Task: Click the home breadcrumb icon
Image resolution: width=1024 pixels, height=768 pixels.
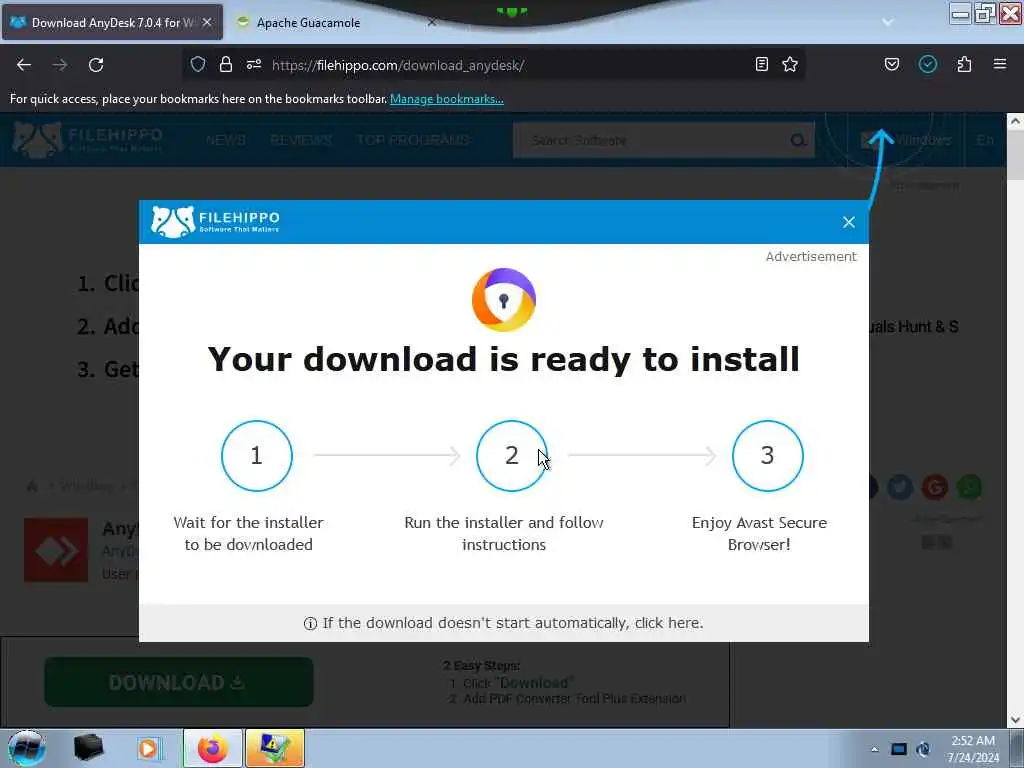Action: 32,487
